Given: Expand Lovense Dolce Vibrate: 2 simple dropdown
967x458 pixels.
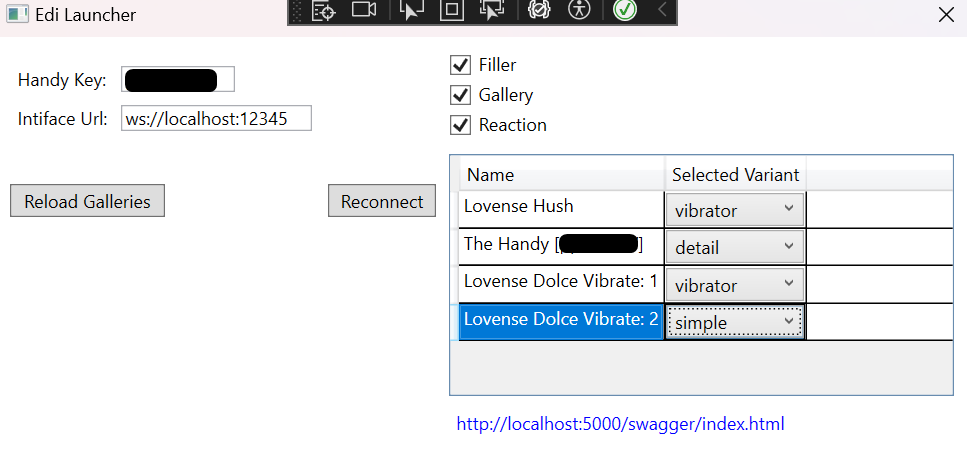Looking at the screenshot, I should coord(735,322).
